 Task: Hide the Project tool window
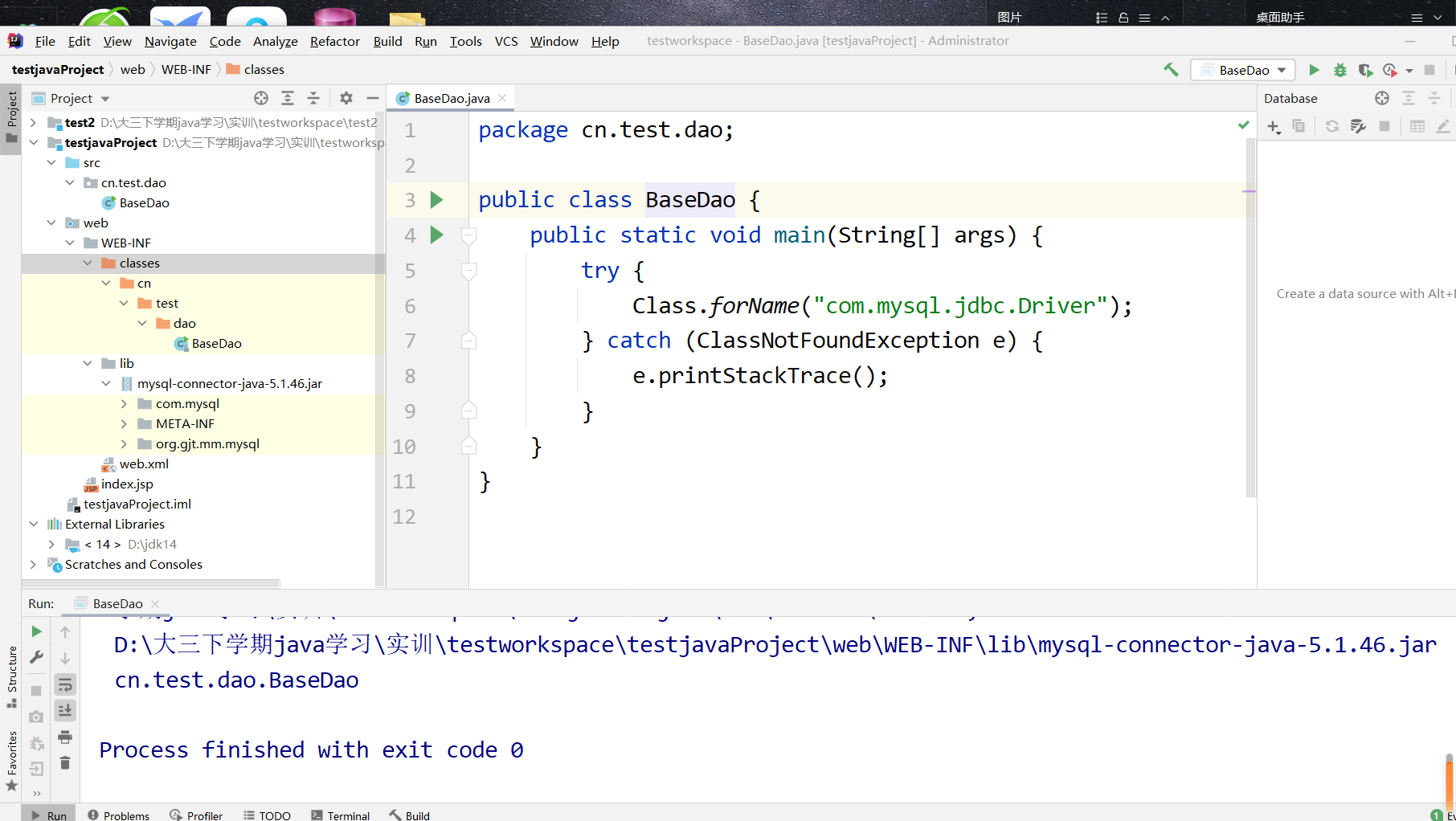click(x=372, y=98)
